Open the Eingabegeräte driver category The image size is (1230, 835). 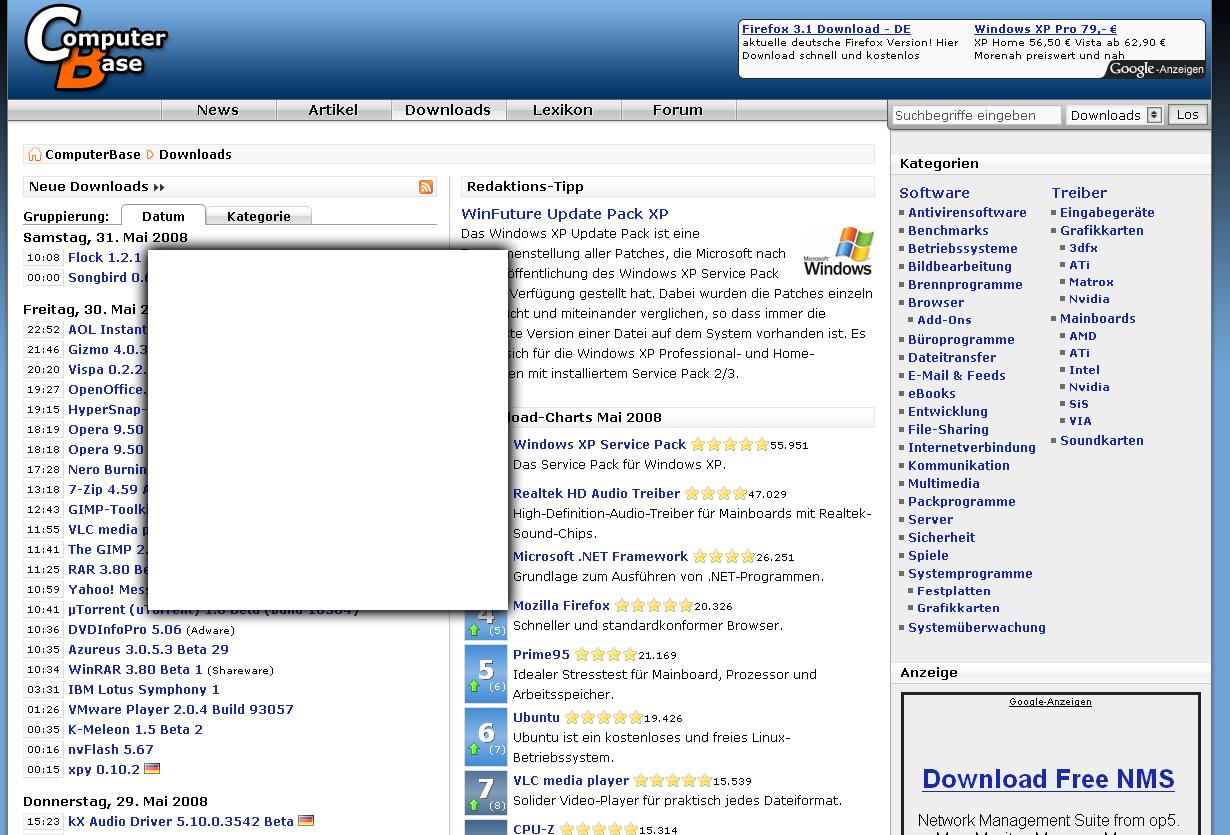pos(1107,213)
